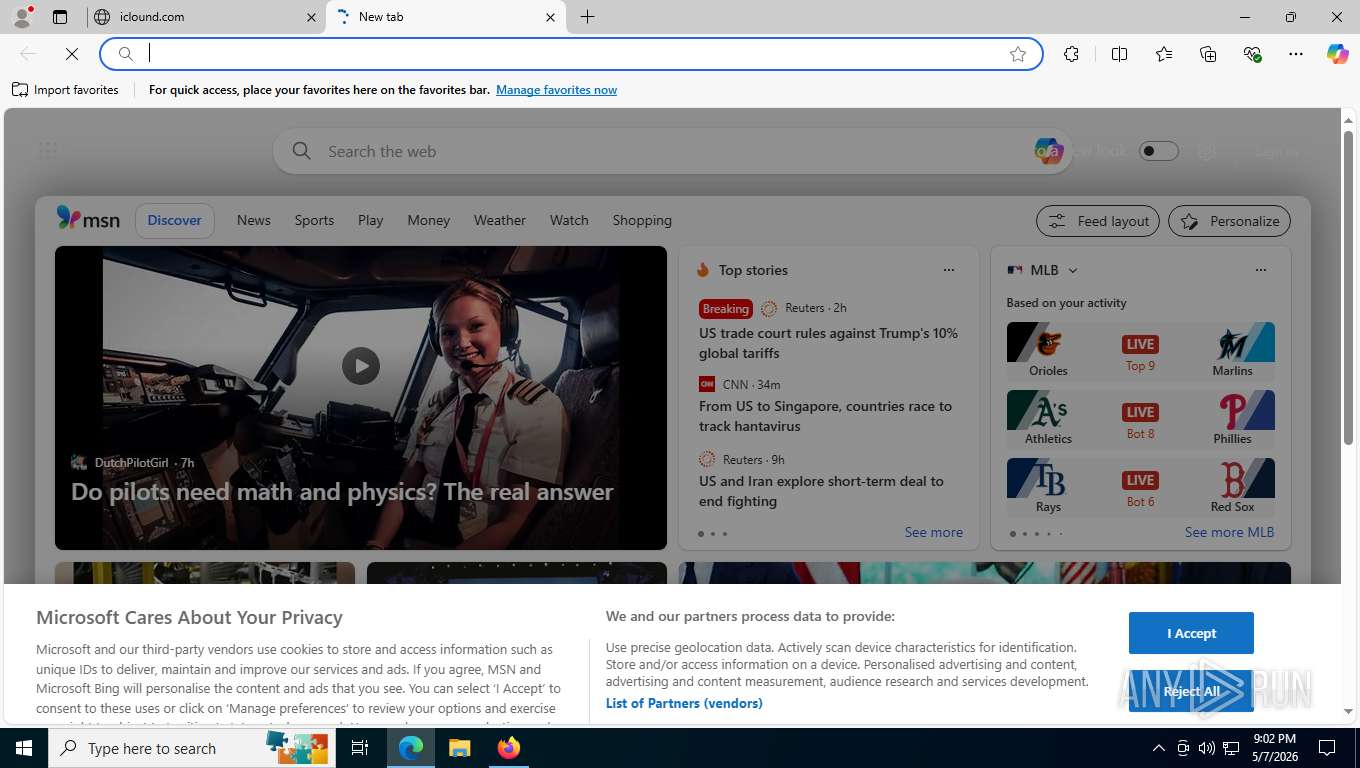Open the Collections icon
Screen dimensions: 1360x768
click(x=1208, y=54)
